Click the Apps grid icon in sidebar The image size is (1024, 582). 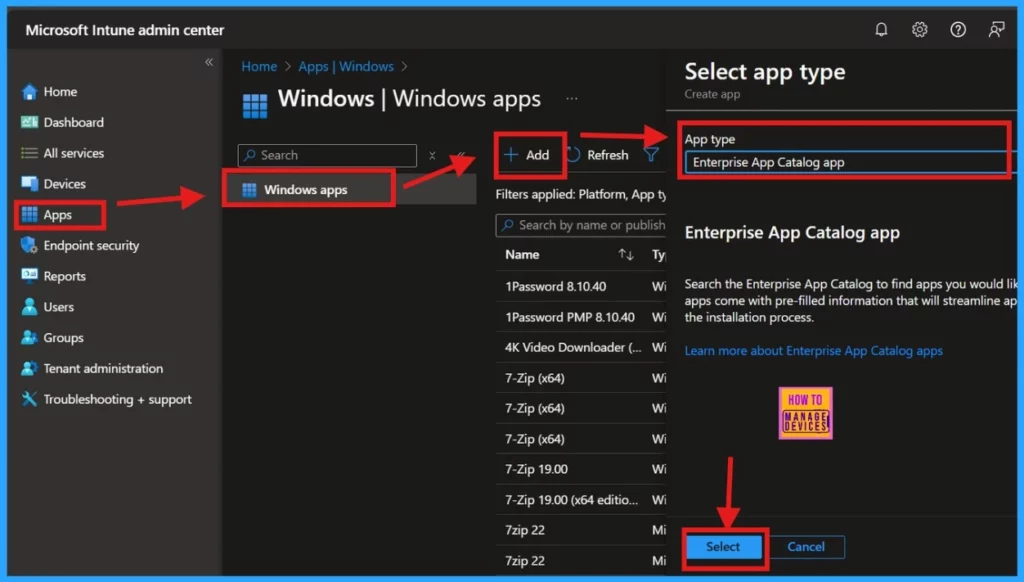pyautogui.click(x=29, y=214)
